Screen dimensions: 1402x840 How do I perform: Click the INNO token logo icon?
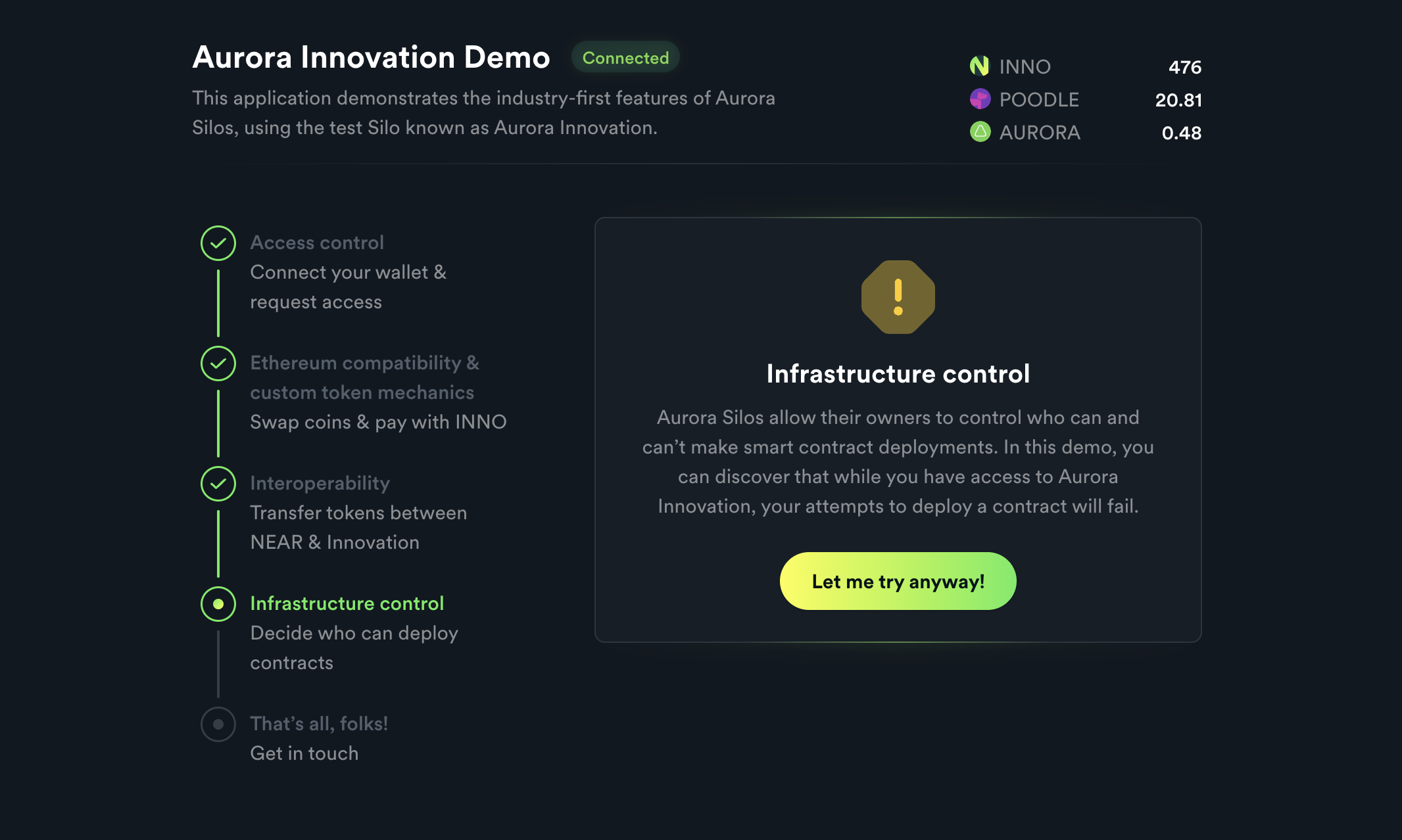[x=980, y=66]
